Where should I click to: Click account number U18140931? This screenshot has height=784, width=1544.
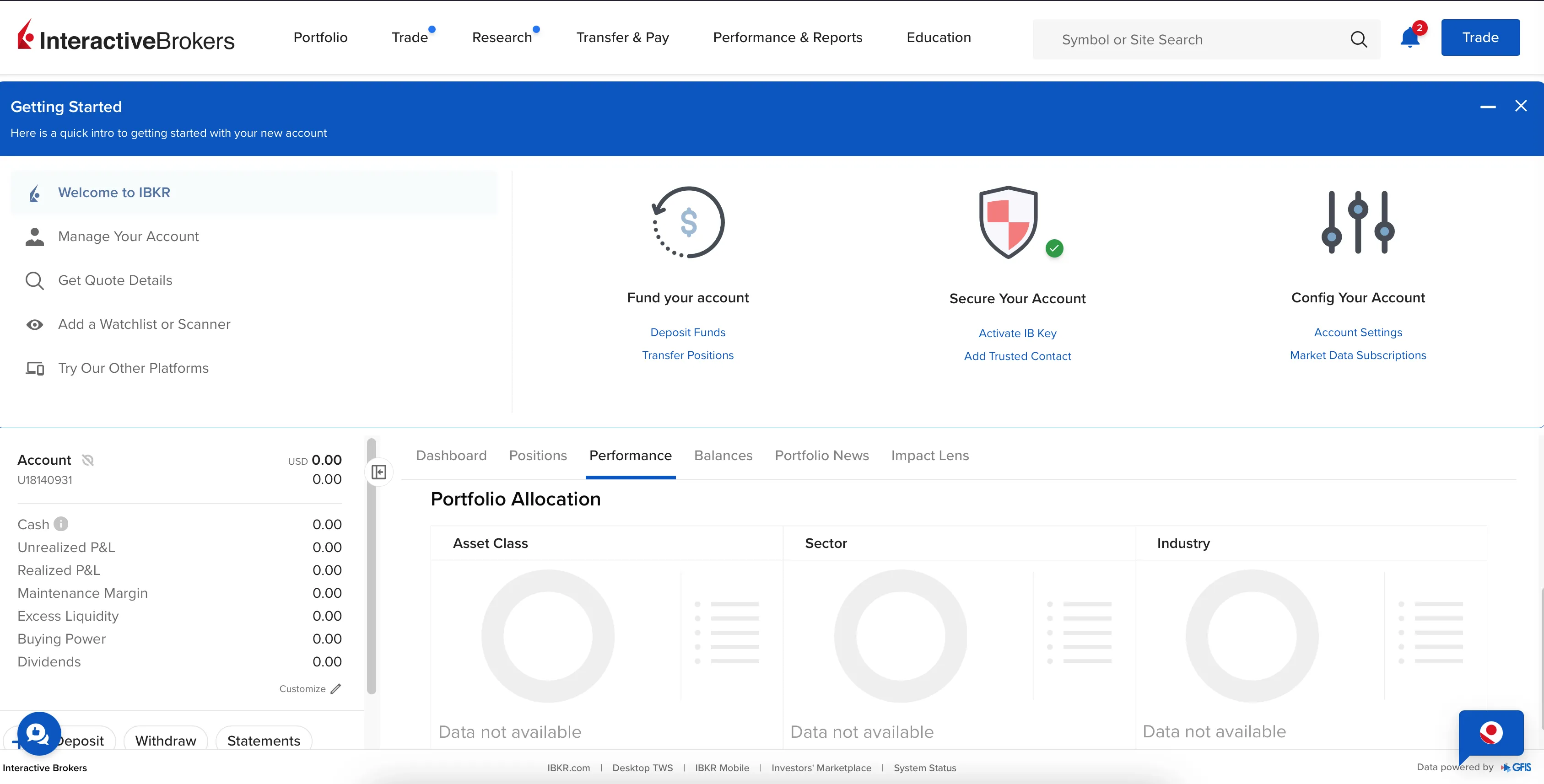click(x=45, y=480)
